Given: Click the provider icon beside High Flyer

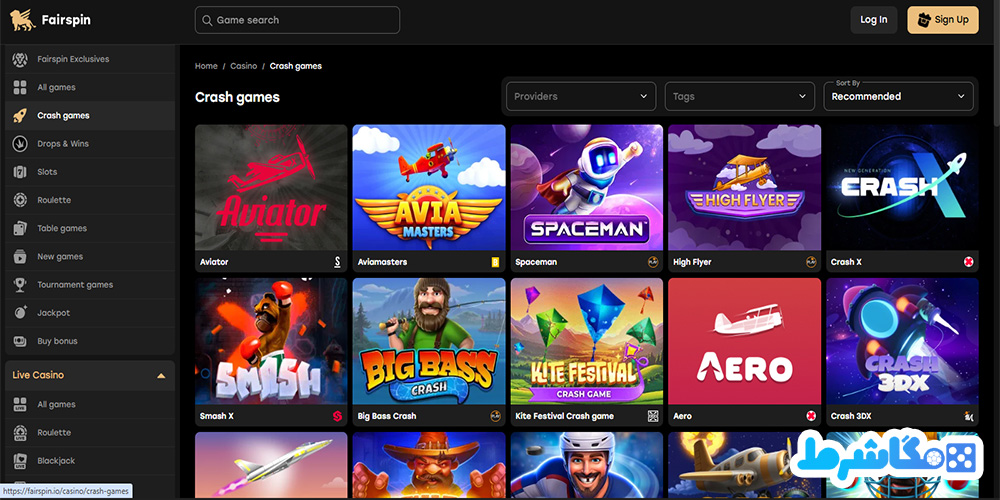Looking at the screenshot, I should pos(811,261).
